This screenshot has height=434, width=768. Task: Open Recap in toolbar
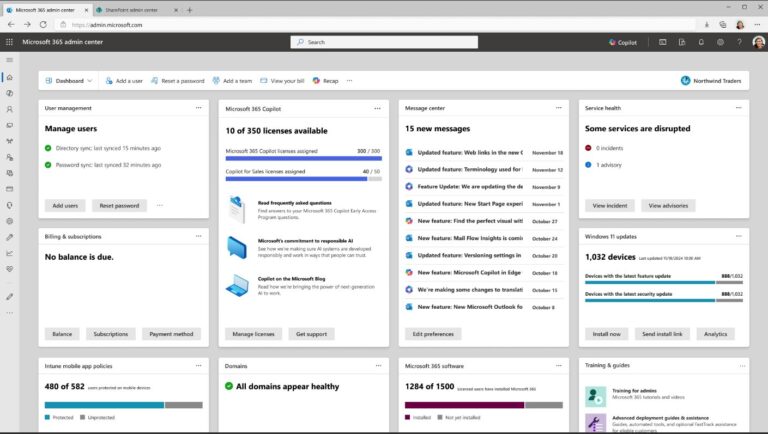[x=325, y=81]
